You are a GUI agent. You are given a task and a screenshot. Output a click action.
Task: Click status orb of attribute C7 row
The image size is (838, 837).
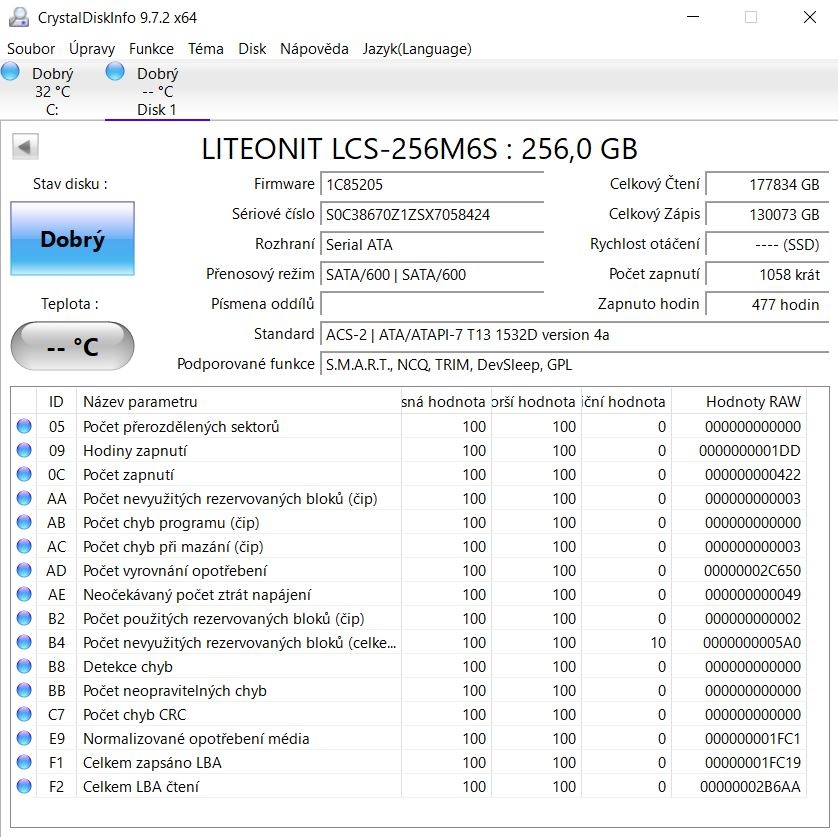(x=24, y=714)
